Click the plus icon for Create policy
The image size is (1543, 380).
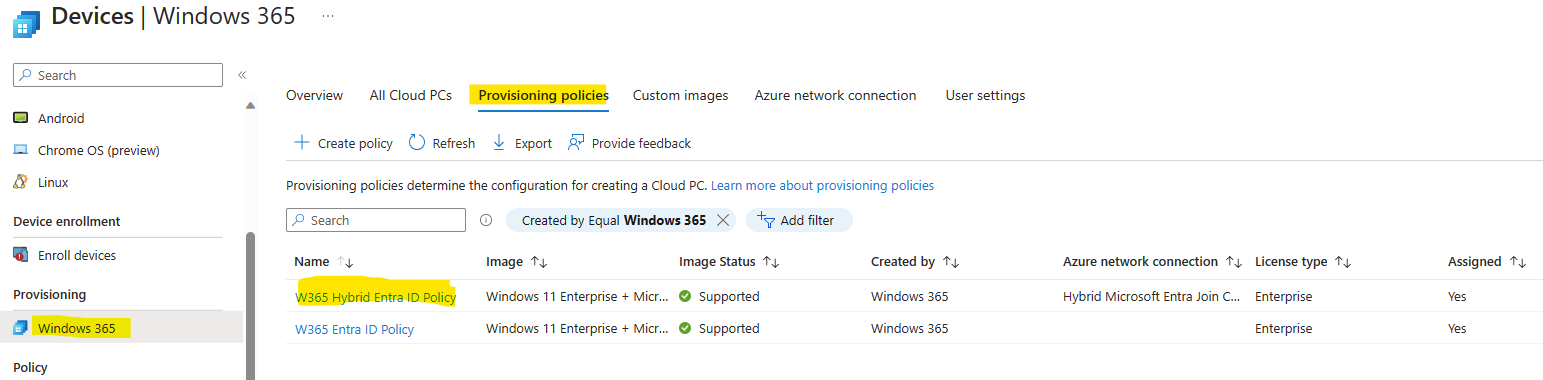click(301, 143)
